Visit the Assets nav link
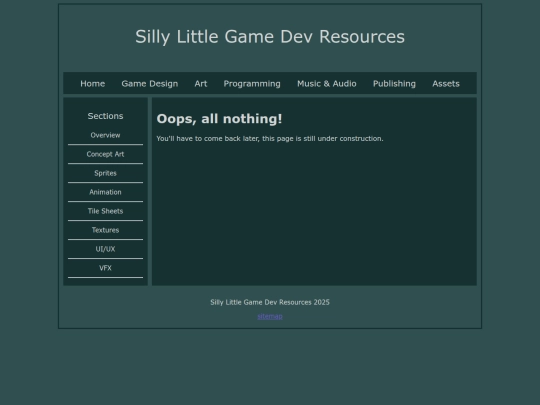 tap(446, 84)
